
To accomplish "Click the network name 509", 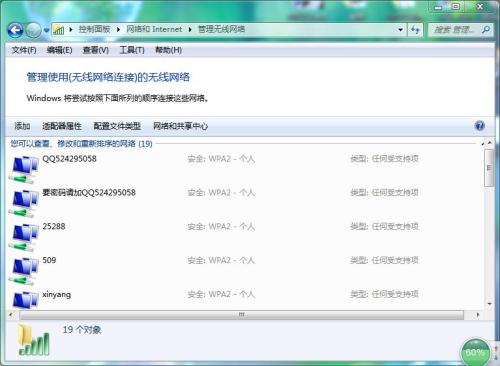I will (x=49, y=260).
